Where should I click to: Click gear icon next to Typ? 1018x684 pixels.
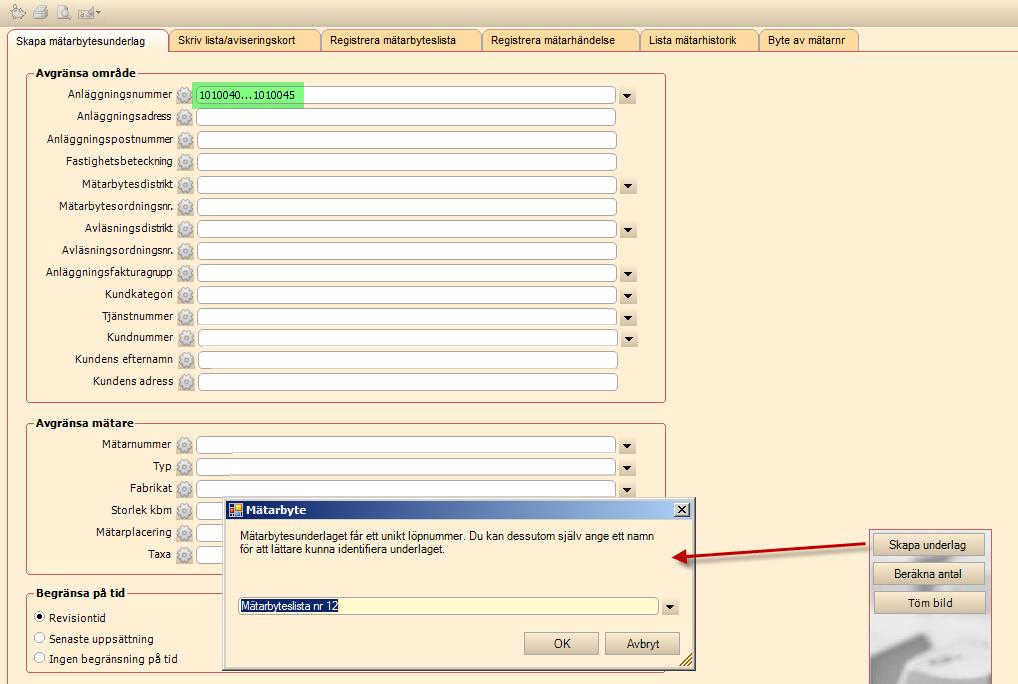[x=184, y=467]
